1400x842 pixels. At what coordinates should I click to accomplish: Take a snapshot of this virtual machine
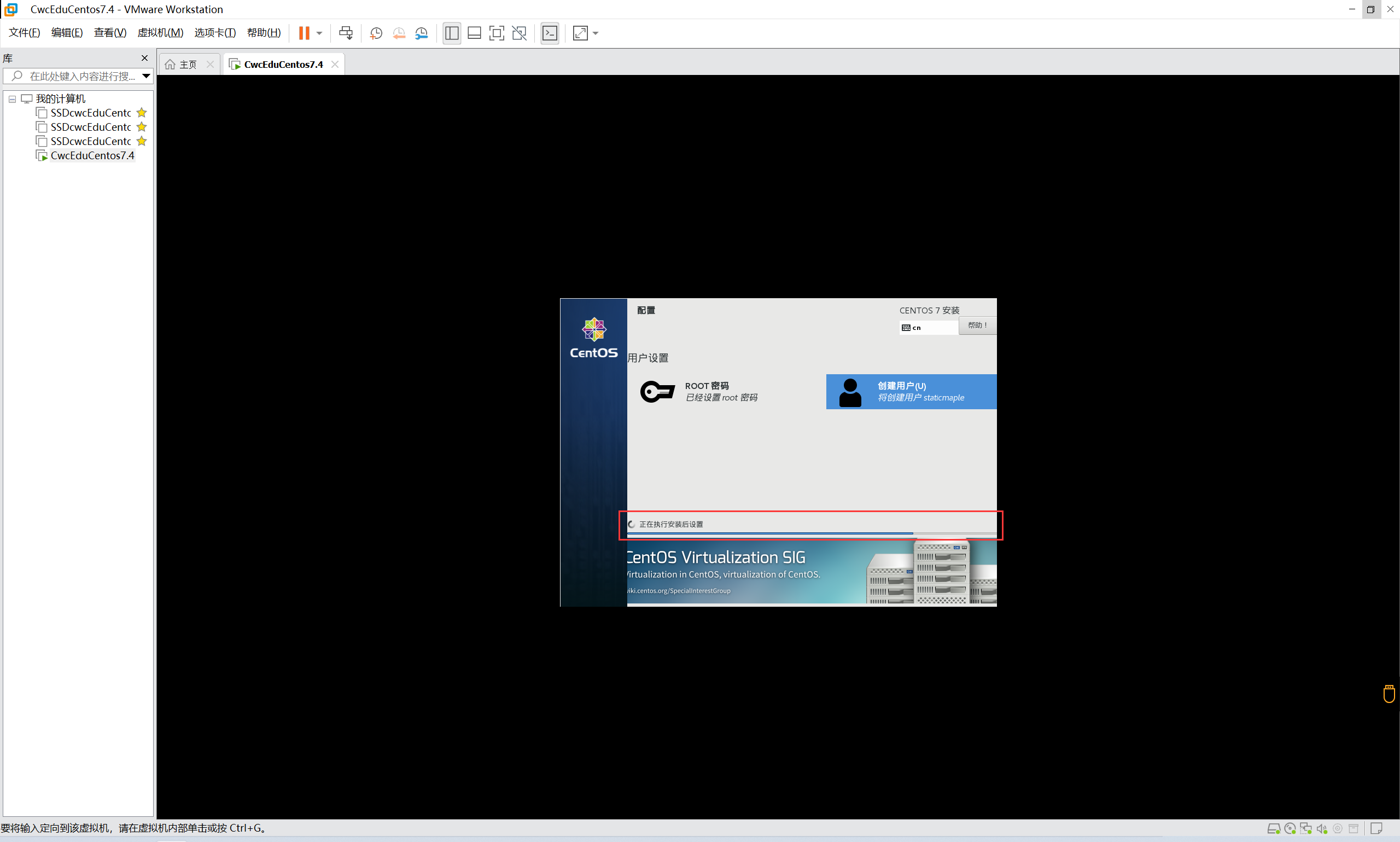pyautogui.click(x=375, y=33)
